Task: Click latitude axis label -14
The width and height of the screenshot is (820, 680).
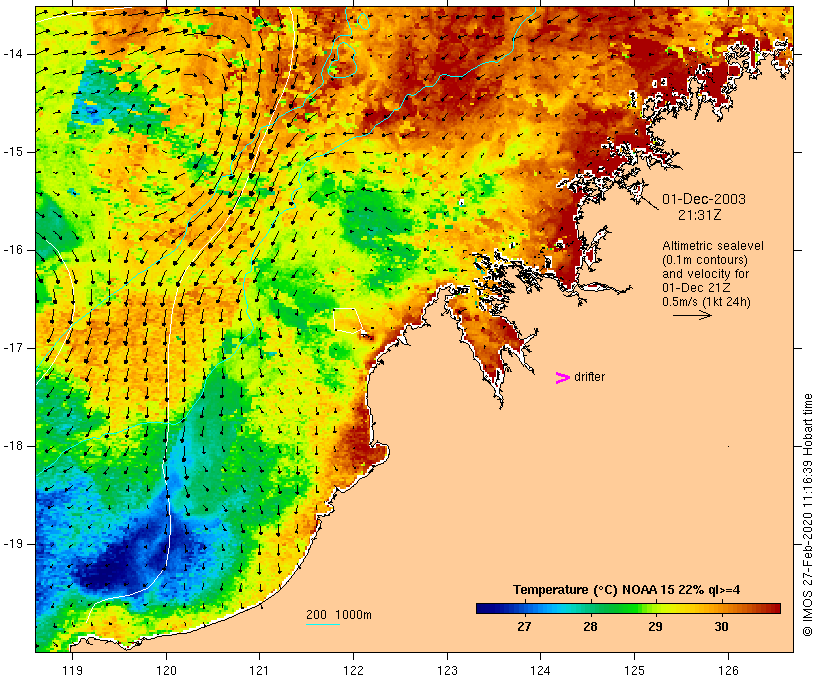Action: coord(13,54)
